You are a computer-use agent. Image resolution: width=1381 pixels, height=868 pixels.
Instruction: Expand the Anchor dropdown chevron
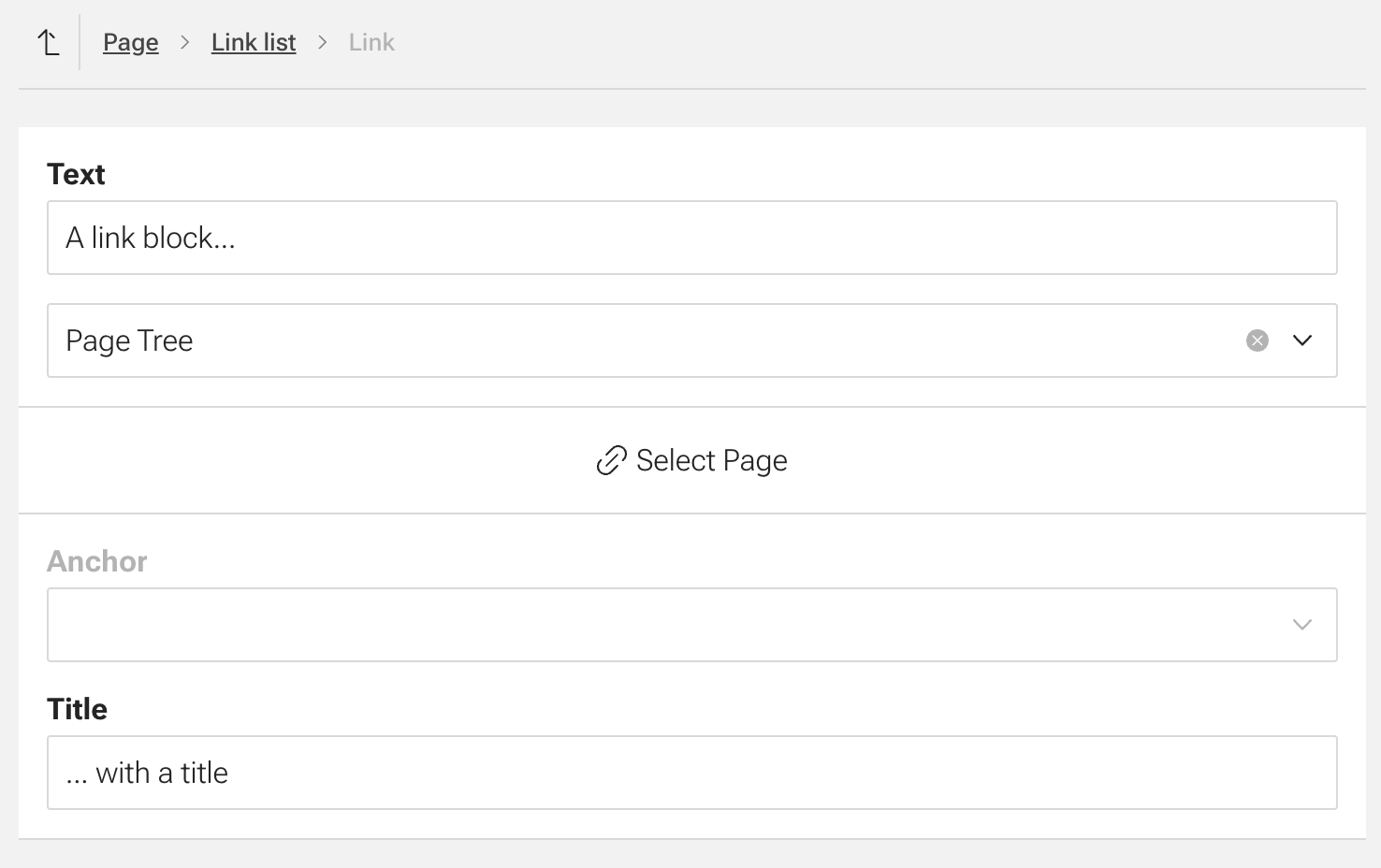coord(1302,625)
